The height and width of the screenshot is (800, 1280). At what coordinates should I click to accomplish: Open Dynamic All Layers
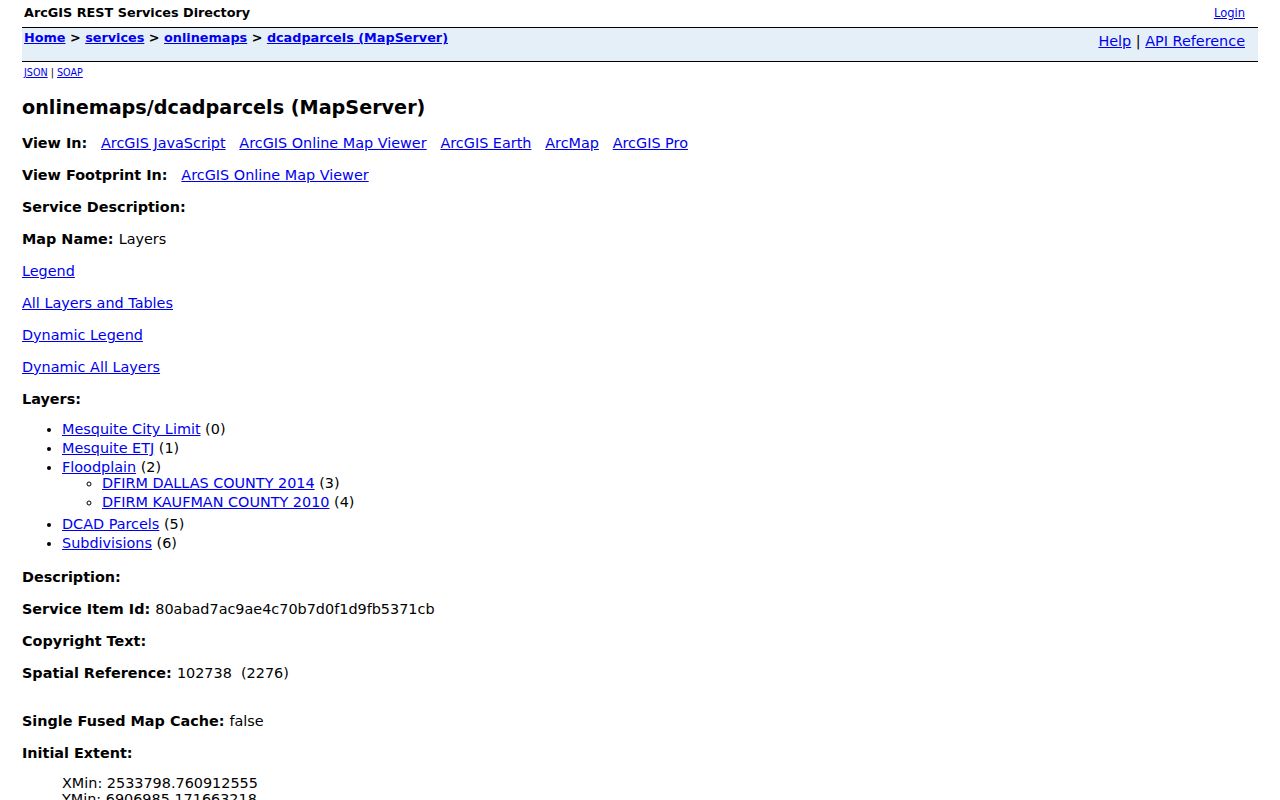pos(91,367)
